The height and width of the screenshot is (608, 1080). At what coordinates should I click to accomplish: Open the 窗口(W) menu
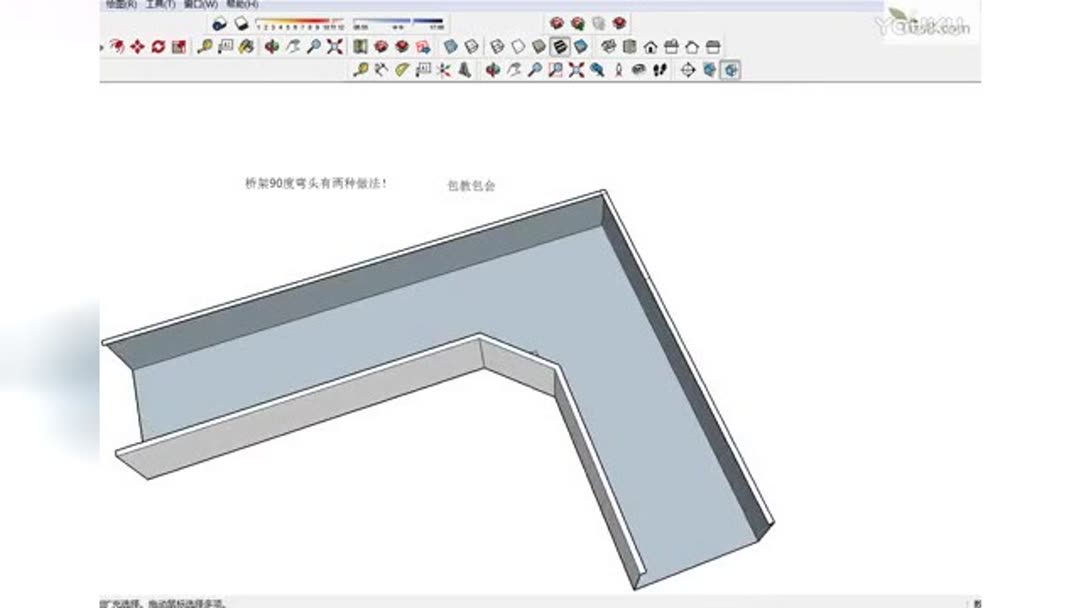pyautogui.click(x=198, y=5)
